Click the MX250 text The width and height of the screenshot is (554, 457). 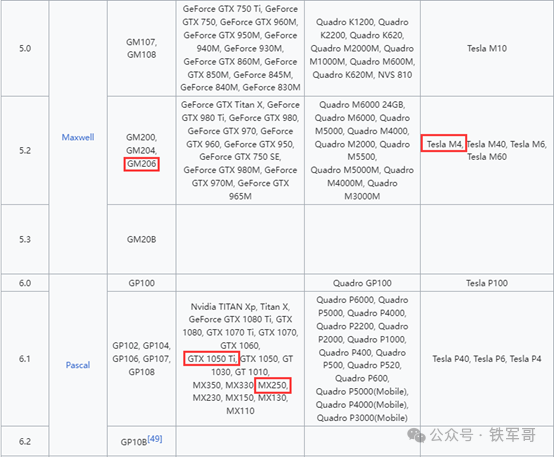(x=273, y=385)
